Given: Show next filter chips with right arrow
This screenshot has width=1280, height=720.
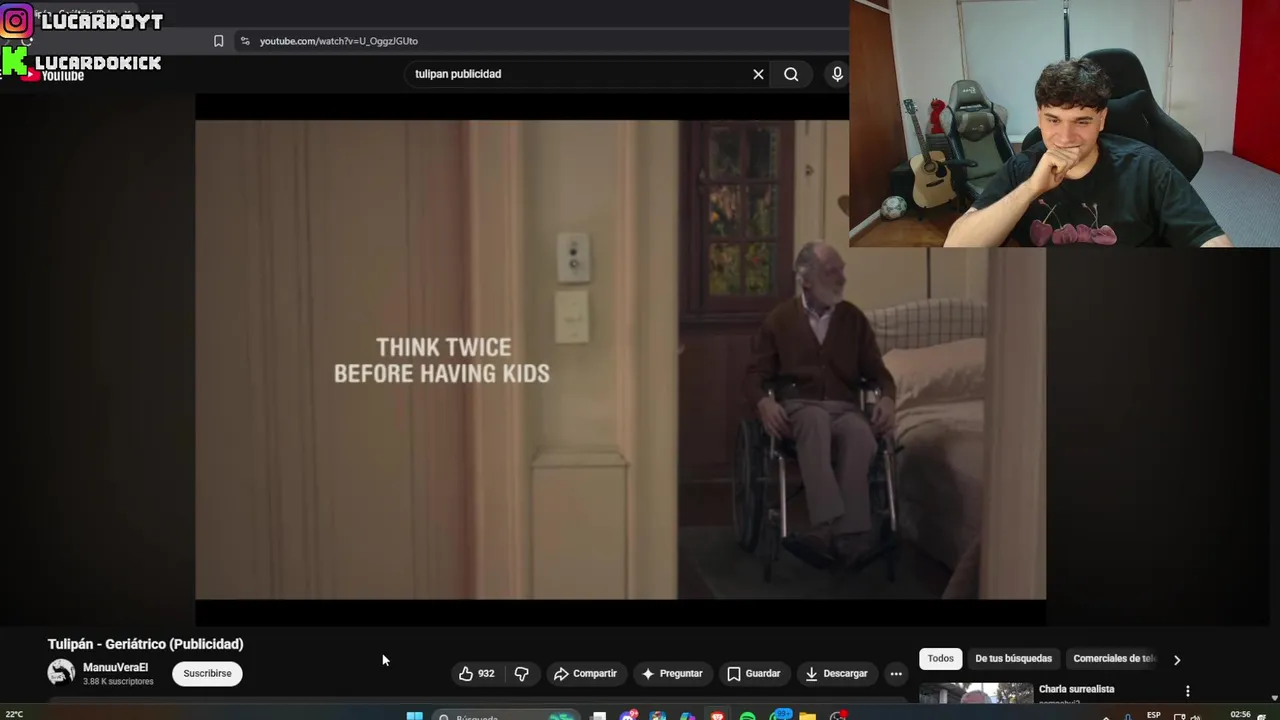Looking at the screenshot, I should pos(1176,659).
